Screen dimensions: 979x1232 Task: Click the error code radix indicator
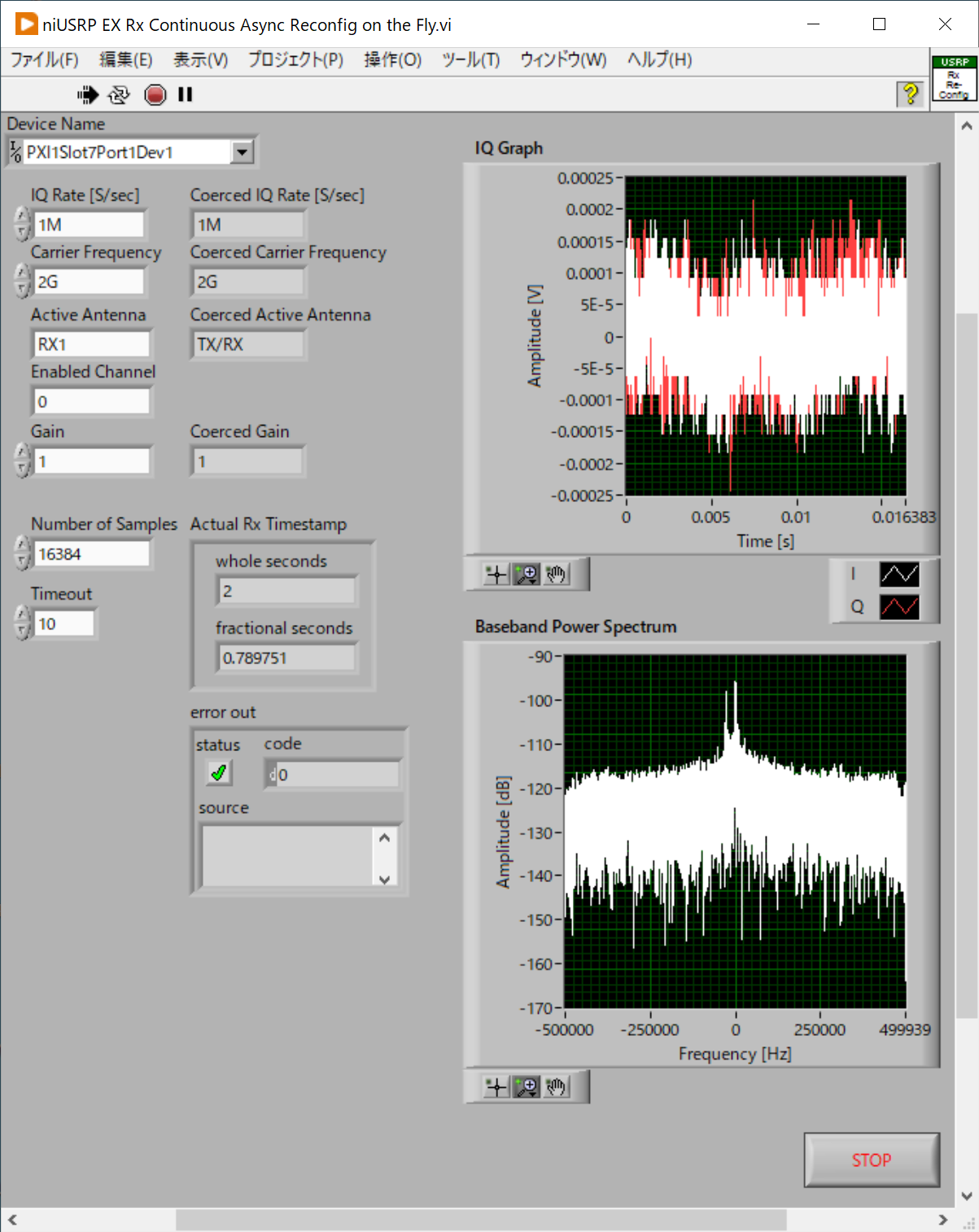tap(272, 775)
